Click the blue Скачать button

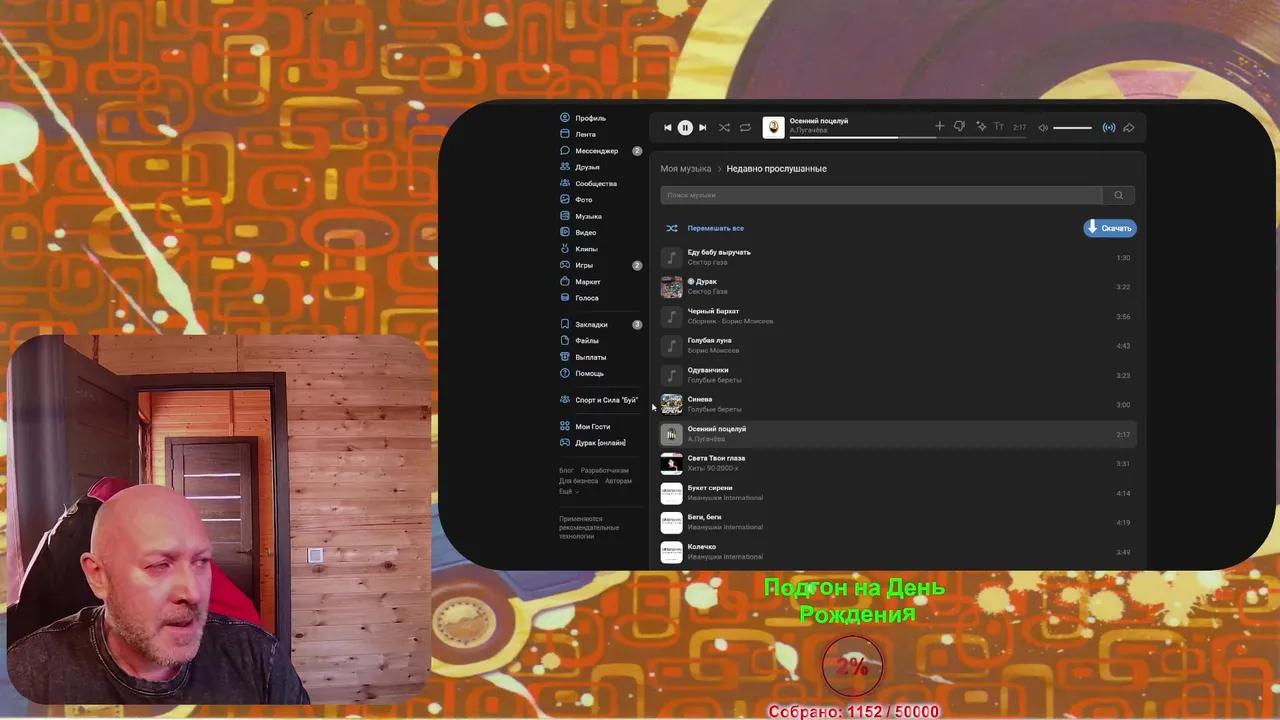tap(1110, 228)
